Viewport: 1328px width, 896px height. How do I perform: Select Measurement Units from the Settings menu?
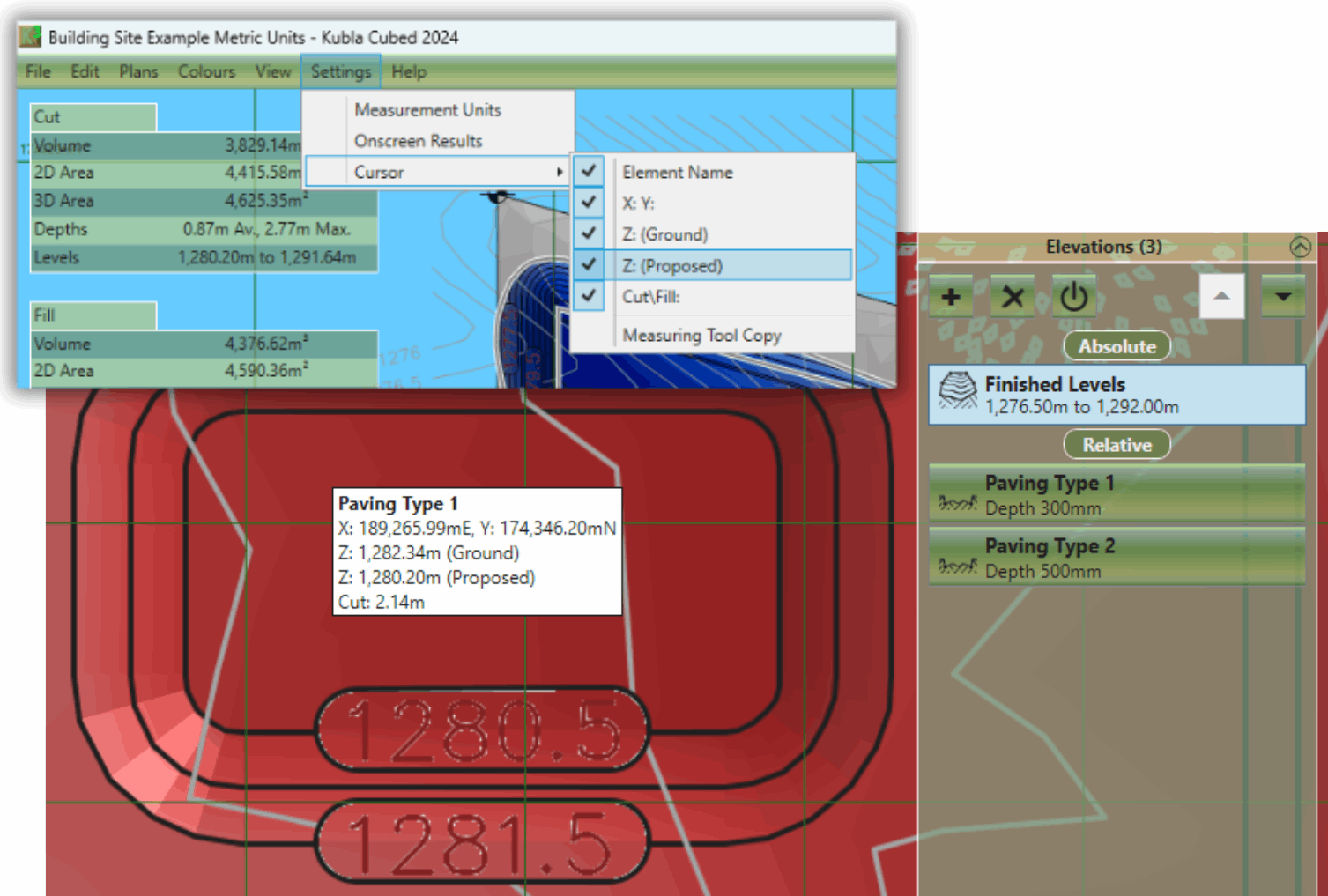427,110
